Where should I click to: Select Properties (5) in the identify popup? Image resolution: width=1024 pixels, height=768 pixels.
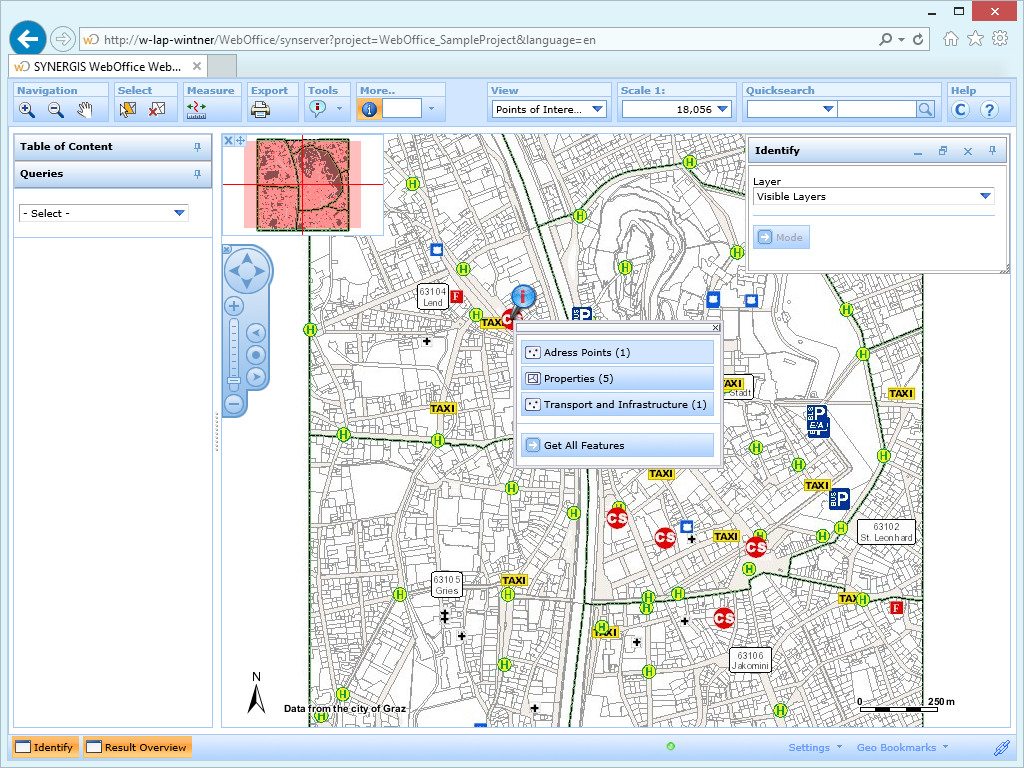tap(617, 377)
